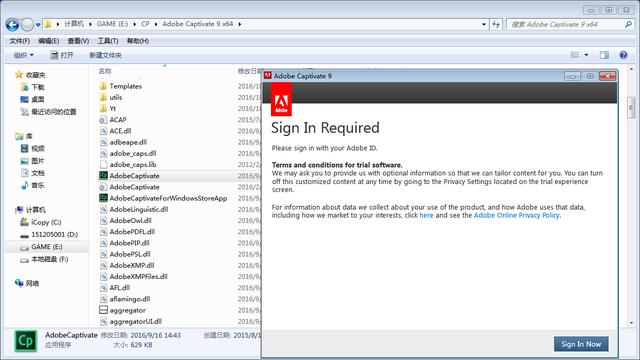The width and height of the screenshot is (640, 360).
Task: Select the AdobeXMPFiles.dll file name
Action: (x=138, y=276)
